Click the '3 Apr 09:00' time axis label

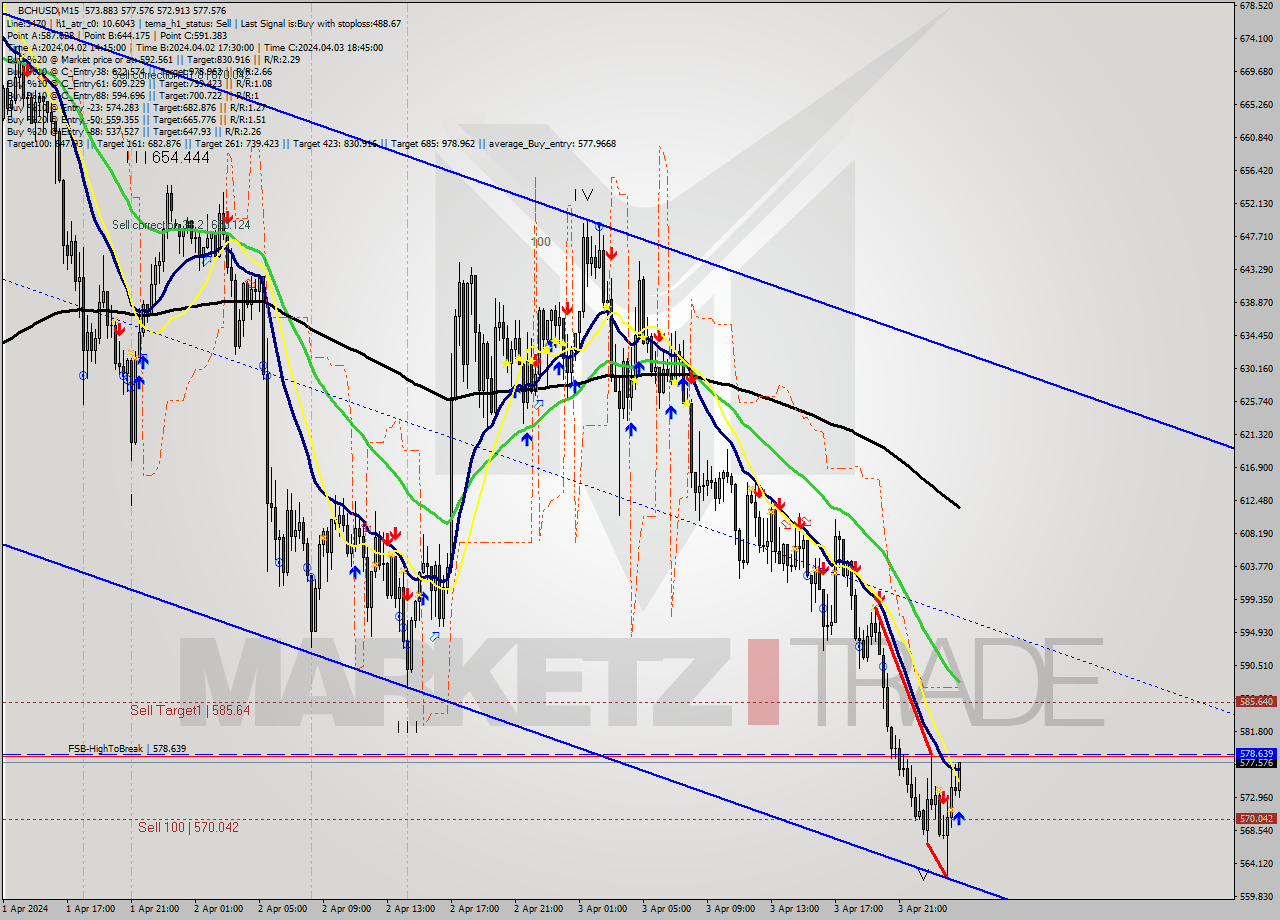731,910
